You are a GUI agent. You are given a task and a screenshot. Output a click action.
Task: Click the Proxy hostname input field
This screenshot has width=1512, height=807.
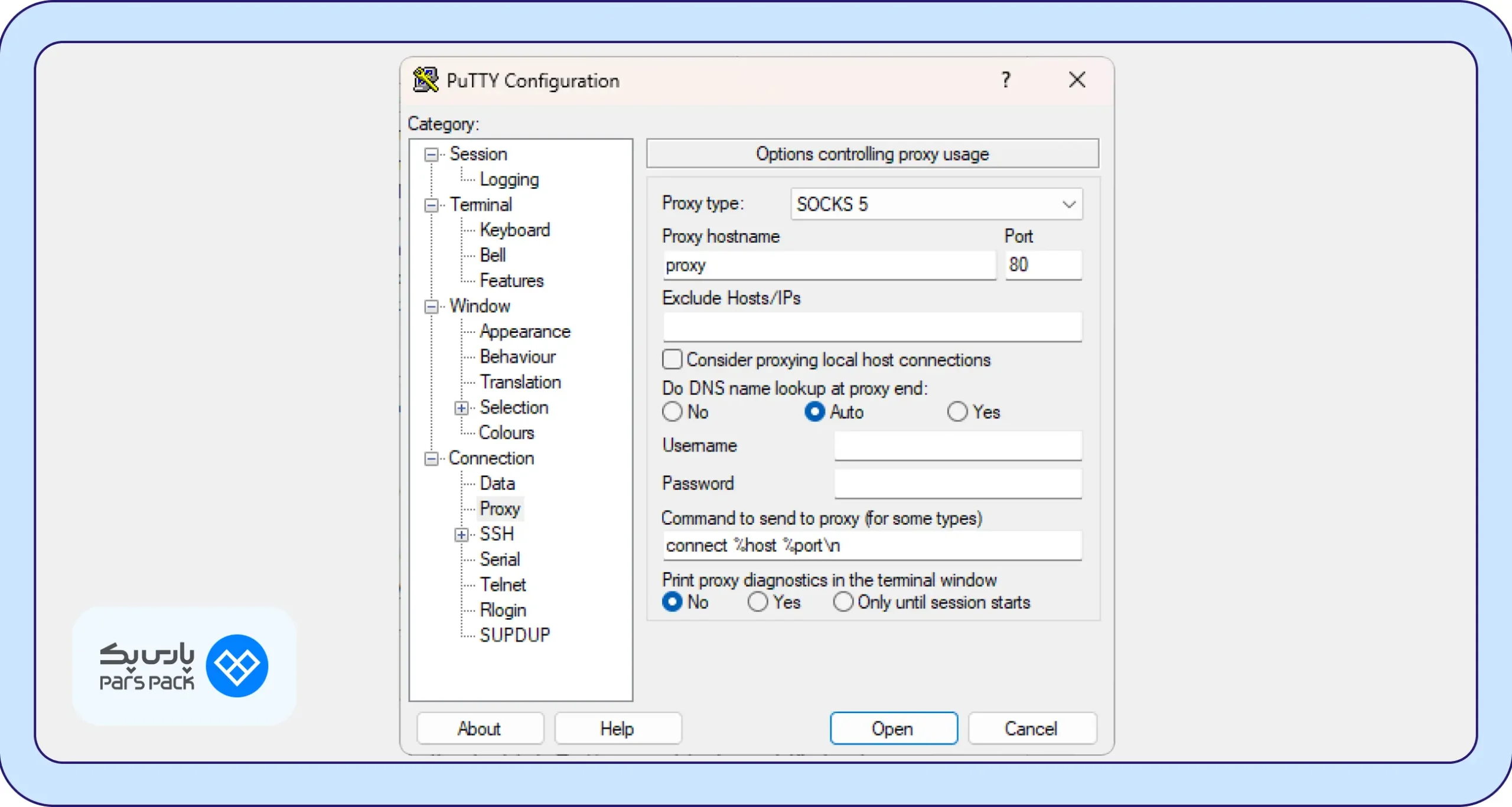click(x=829, y=265)
